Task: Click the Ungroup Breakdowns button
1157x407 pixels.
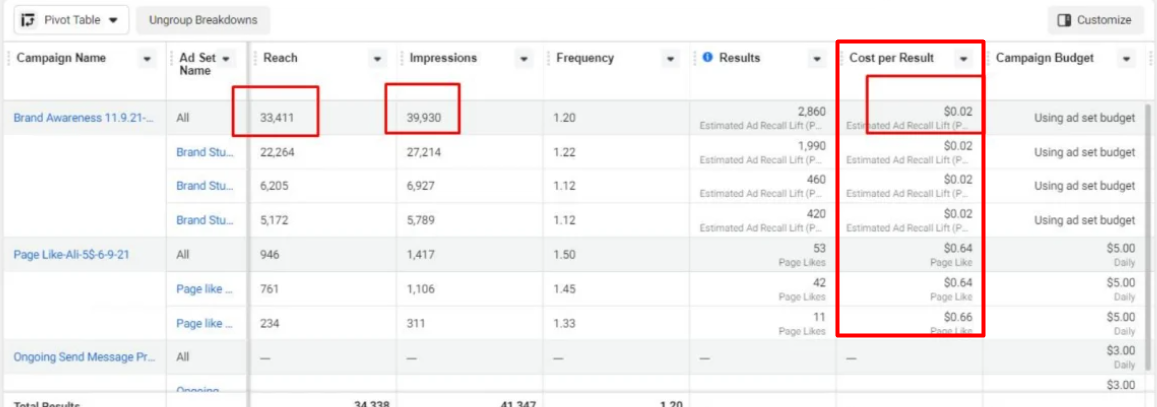Action: point(203,20)
